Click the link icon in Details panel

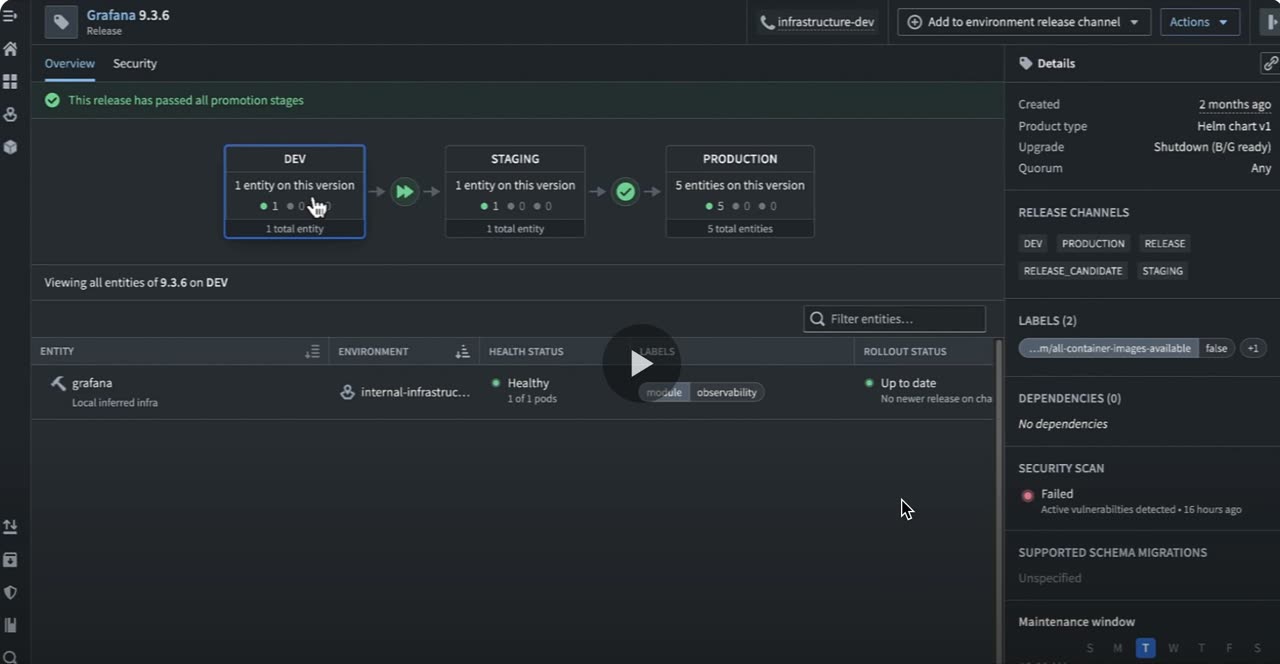pos(1270,63)
